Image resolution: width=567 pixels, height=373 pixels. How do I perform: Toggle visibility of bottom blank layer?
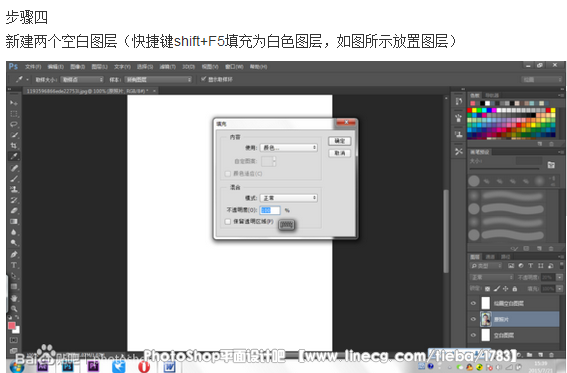(473, 335)
